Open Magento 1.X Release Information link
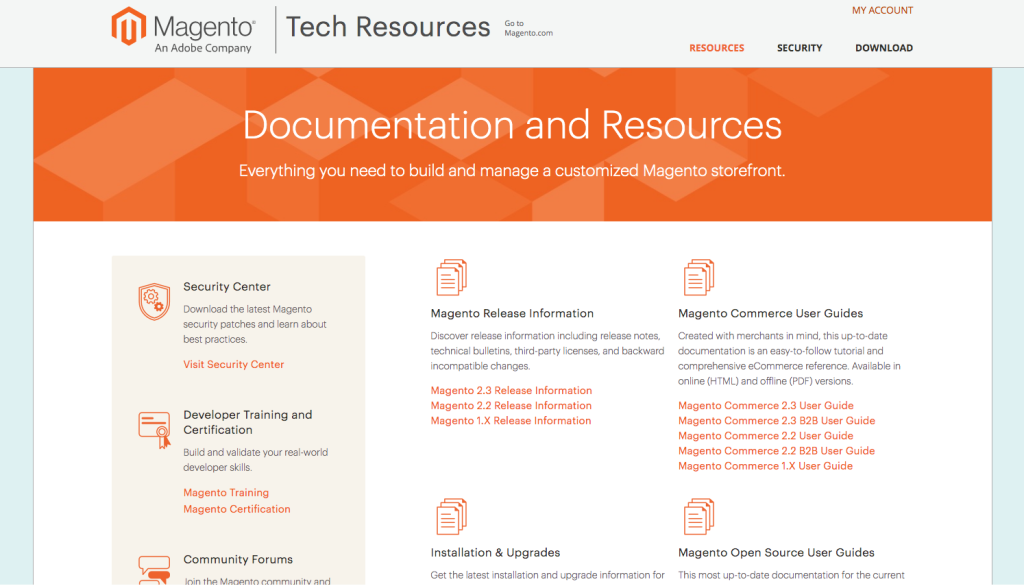The width and height of the screenshot is (1024, 586). click(x=511, y=421)
